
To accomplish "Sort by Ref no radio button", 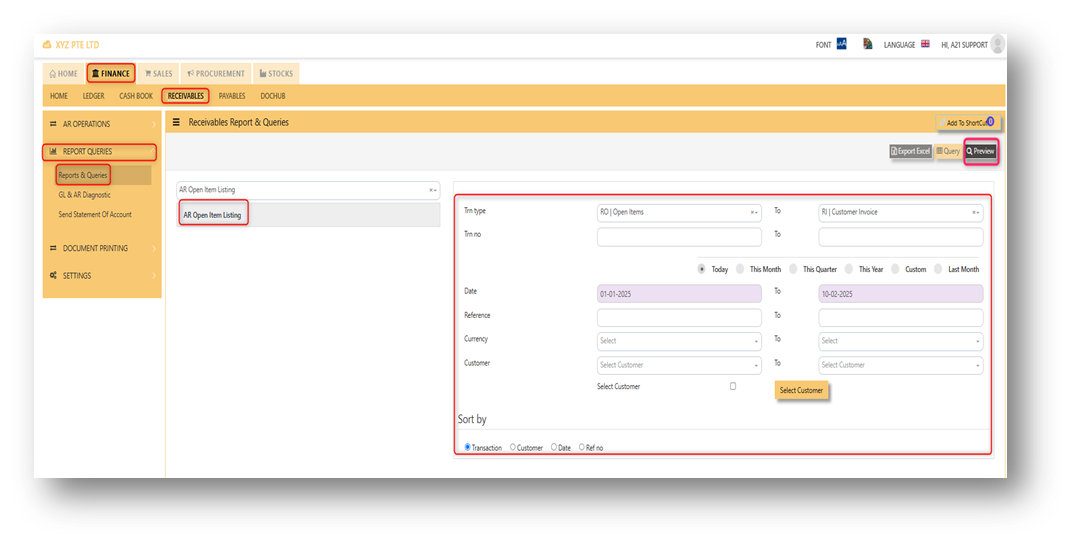I will pyautogui.click(x=582, y=448).
